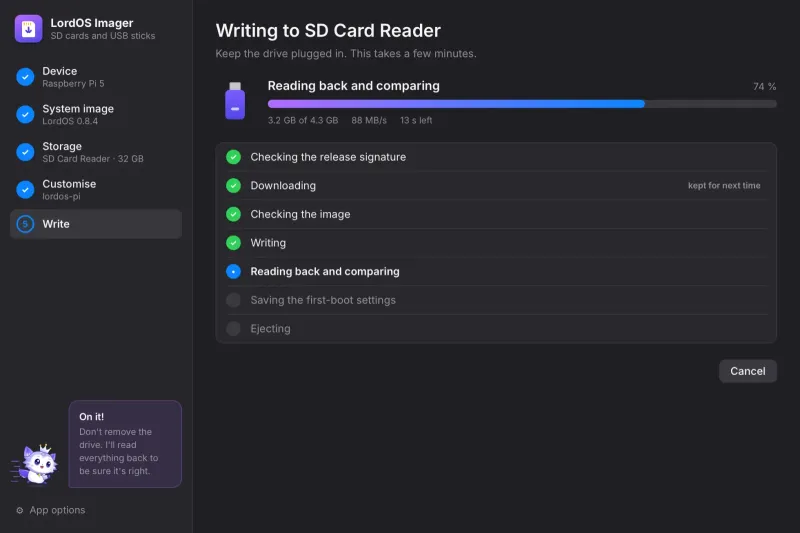Click green check beside Checking the image
Screen dimensions: 800x533
point(234,214)
